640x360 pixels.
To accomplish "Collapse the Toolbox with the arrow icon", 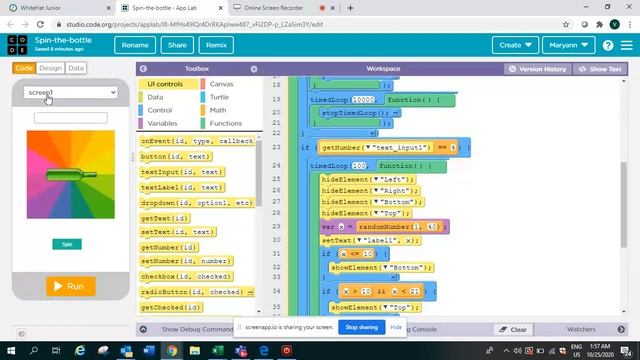I will coord(143,69).
